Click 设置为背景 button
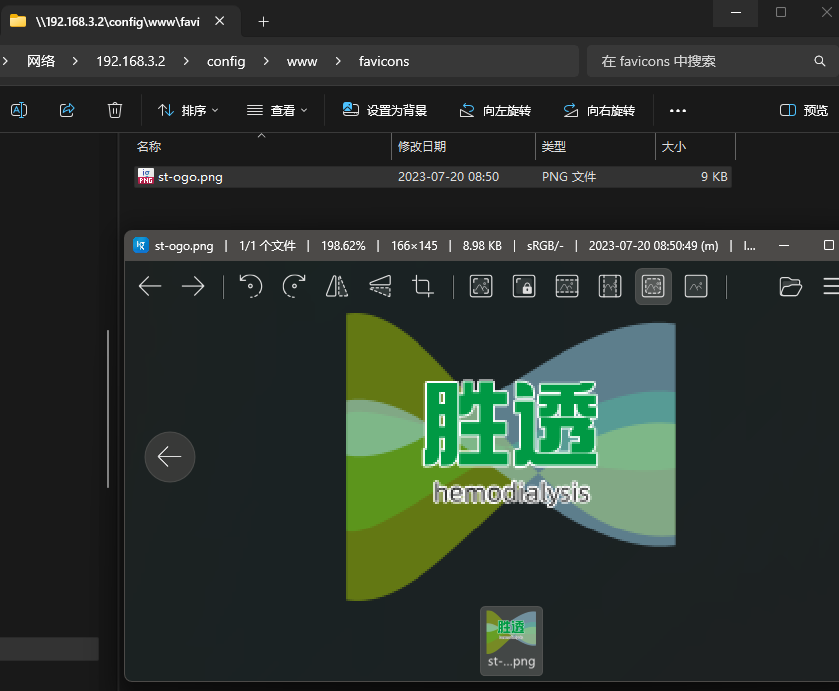Viewport: 839px width, 691px height. pos(385,110)
